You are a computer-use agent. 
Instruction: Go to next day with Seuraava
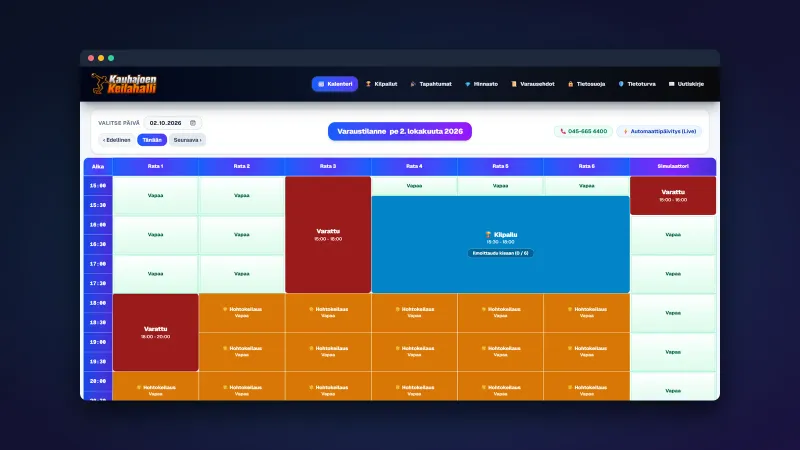point(187,140)
